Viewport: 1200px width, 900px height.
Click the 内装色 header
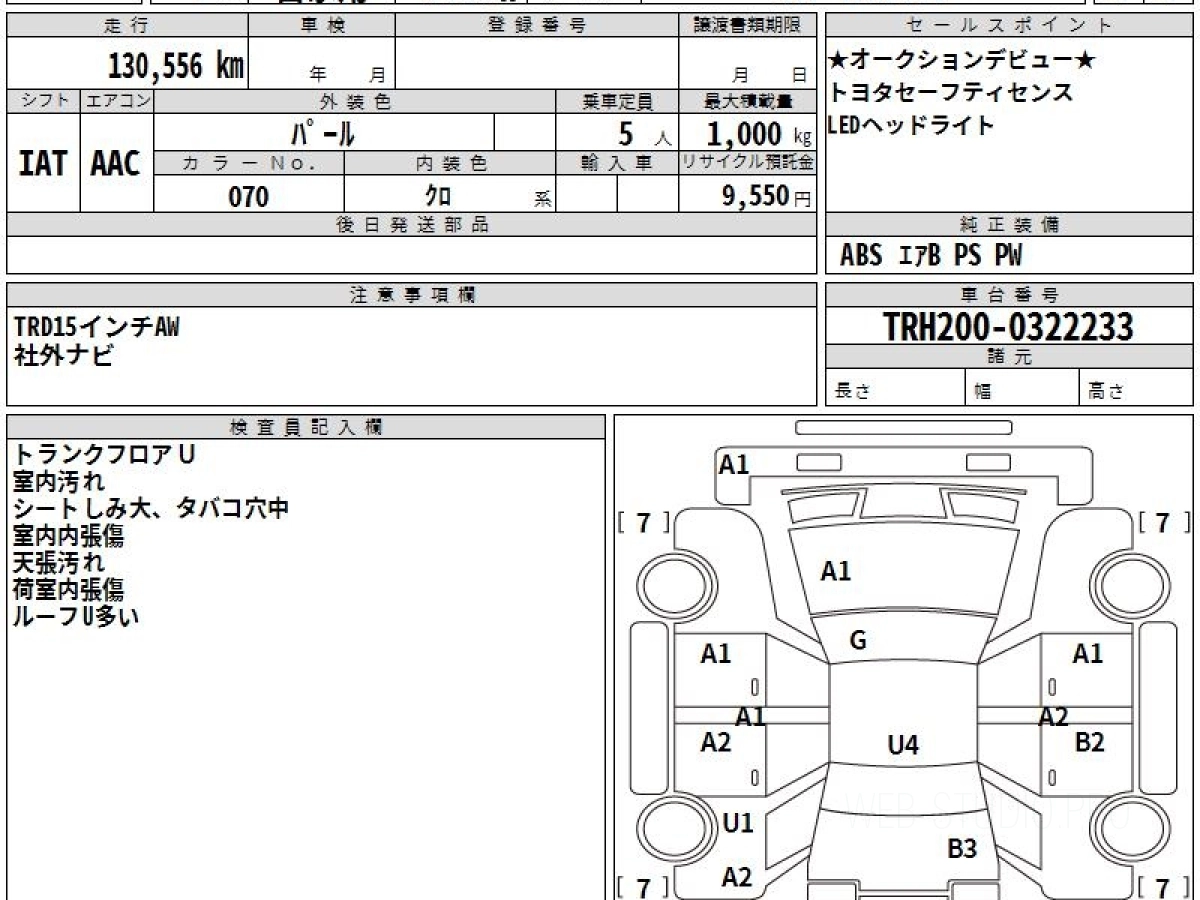[450, 163]
